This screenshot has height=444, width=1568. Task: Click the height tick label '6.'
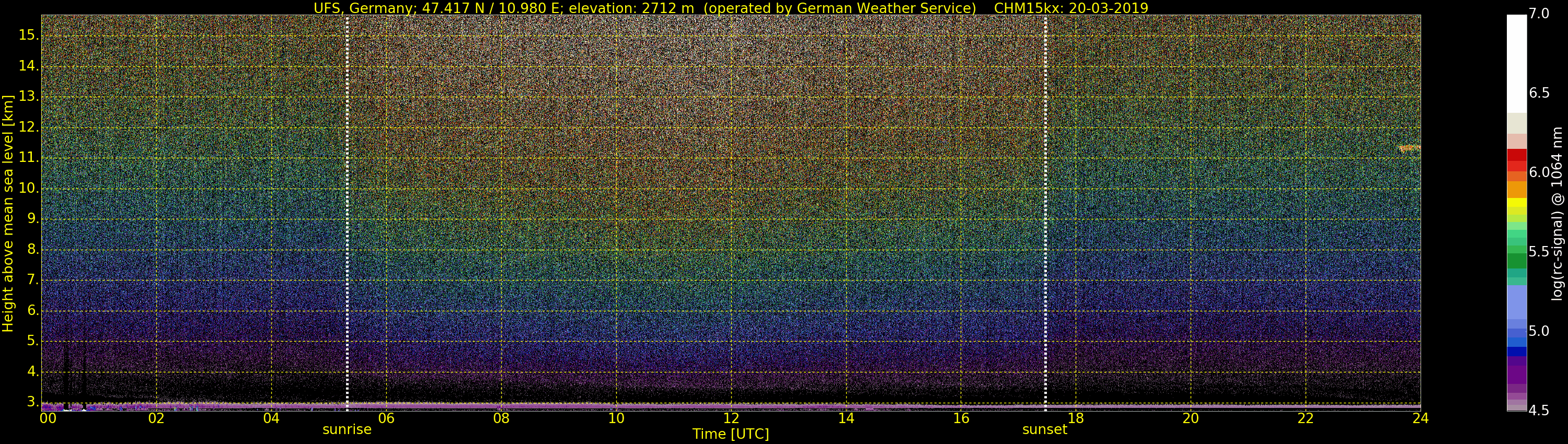pyautogui.click(x=33, y=311)
